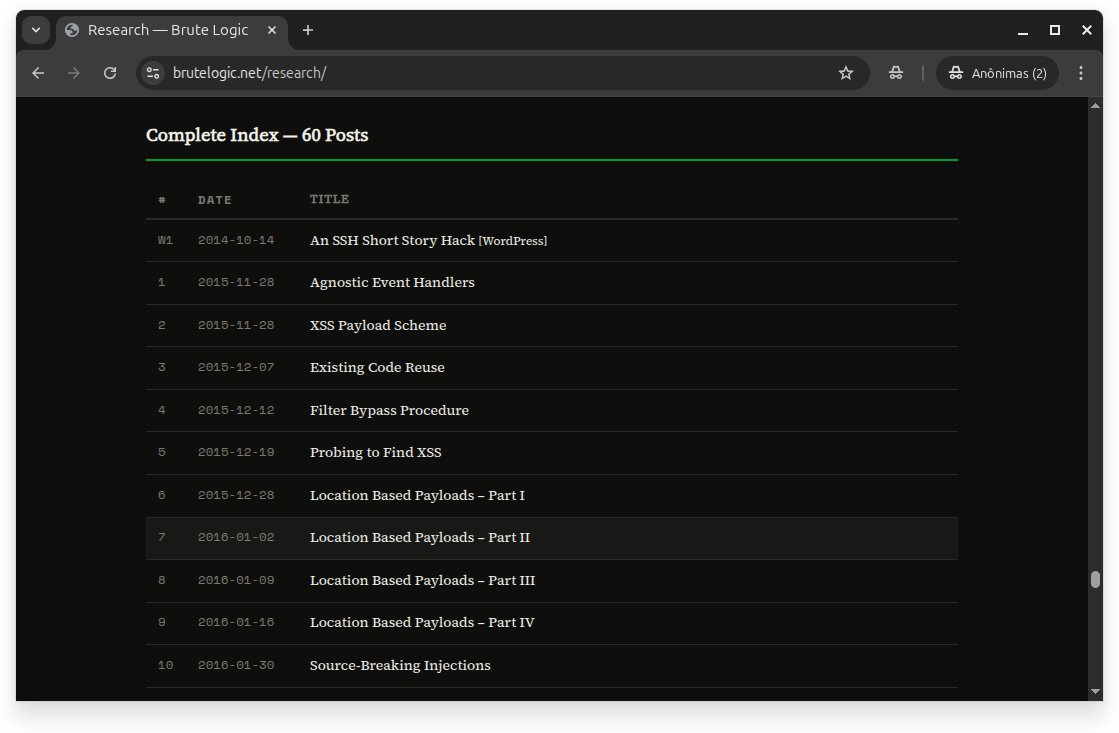This screenshot has height=733, width=1119.
Task: Open the Anônimas (2) profile button
Action: click(997, 73)
